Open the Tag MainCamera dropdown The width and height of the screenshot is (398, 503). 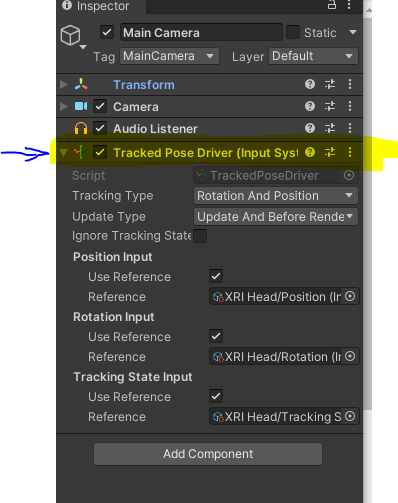point(169,56)
